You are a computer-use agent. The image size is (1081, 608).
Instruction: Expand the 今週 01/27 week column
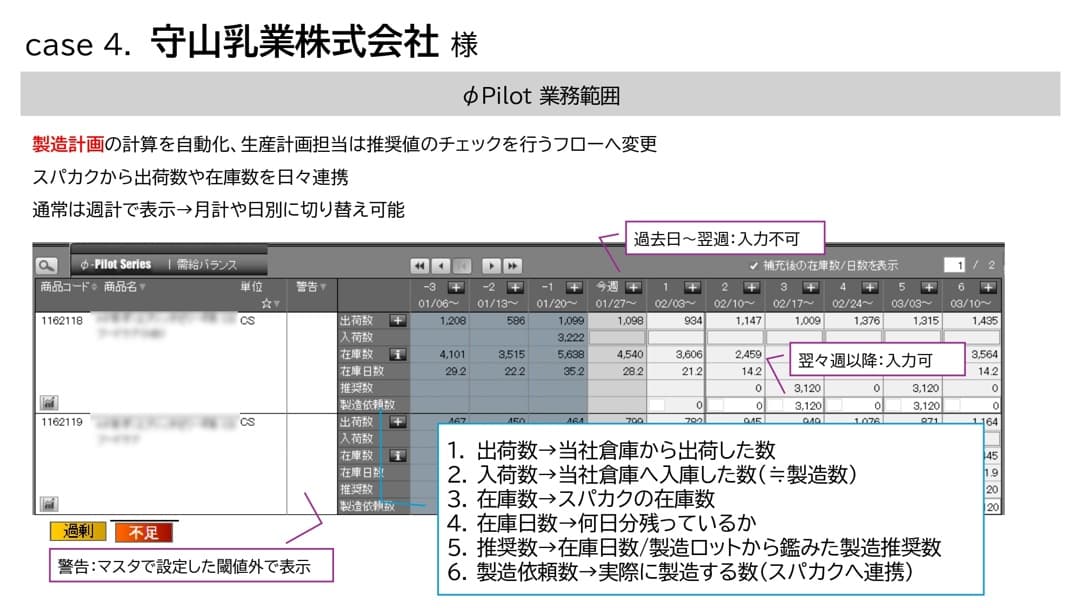click(633, 287)
